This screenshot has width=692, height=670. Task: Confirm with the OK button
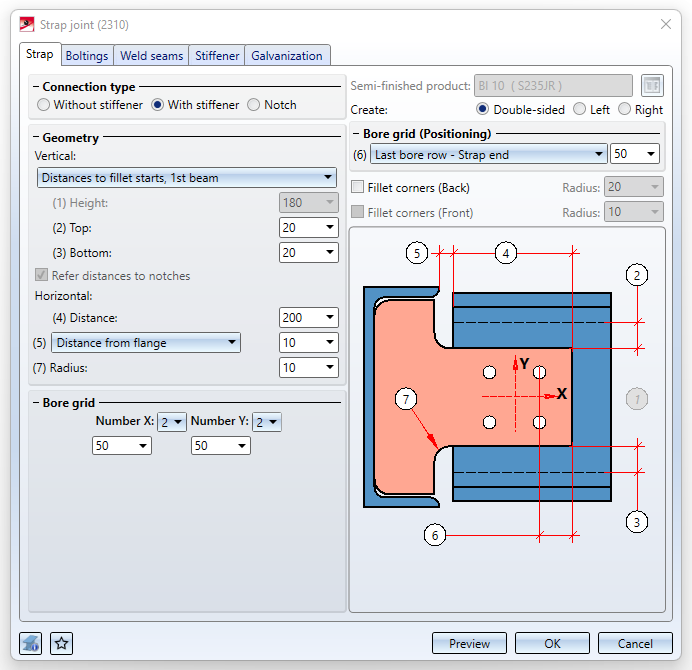pyautogui.click(x=552, y=643)
